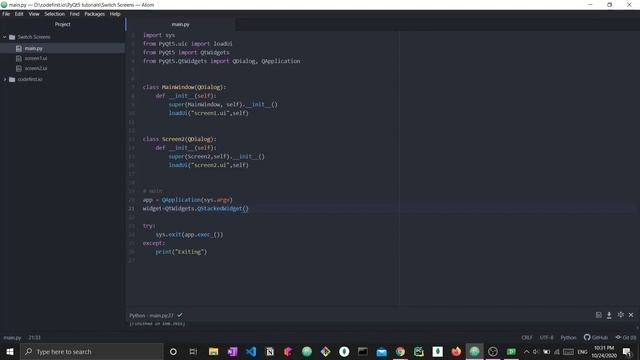Open the Windows Start menu
This screenshot has width=640, height=360.
[x=9, y=351]
